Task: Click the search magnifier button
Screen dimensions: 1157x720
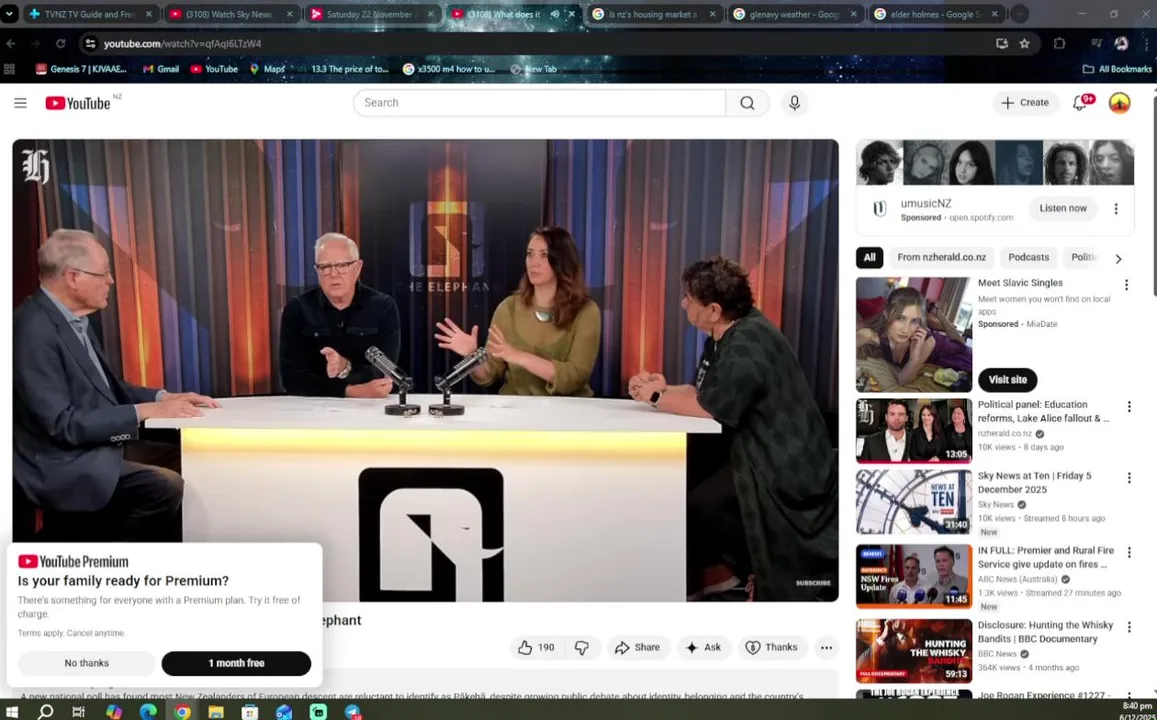Action: click(x=747, y=103)
